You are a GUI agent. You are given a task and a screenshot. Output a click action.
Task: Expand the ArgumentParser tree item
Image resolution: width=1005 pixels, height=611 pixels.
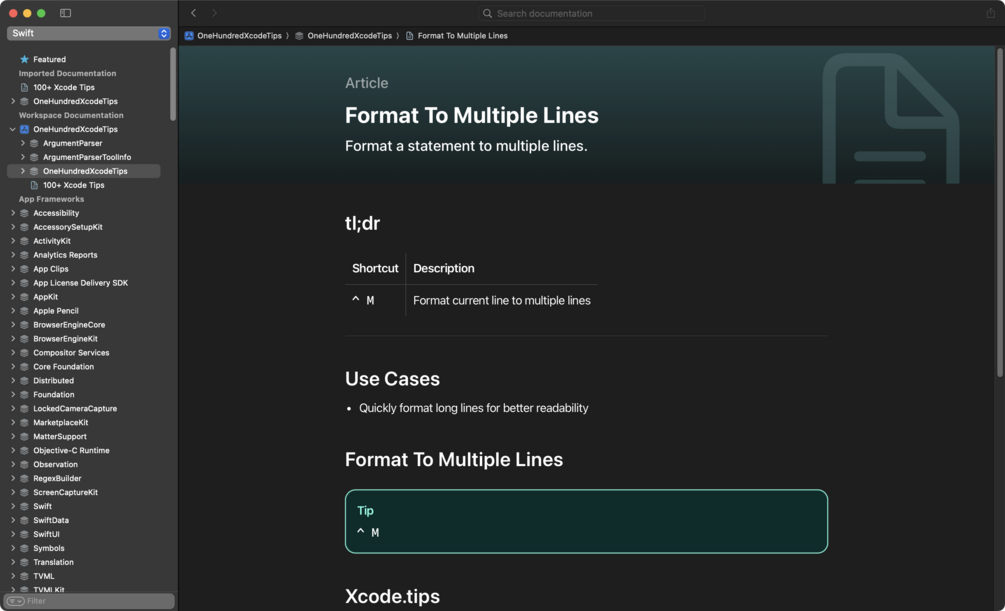pyautogui.click(x=23, y=143)
